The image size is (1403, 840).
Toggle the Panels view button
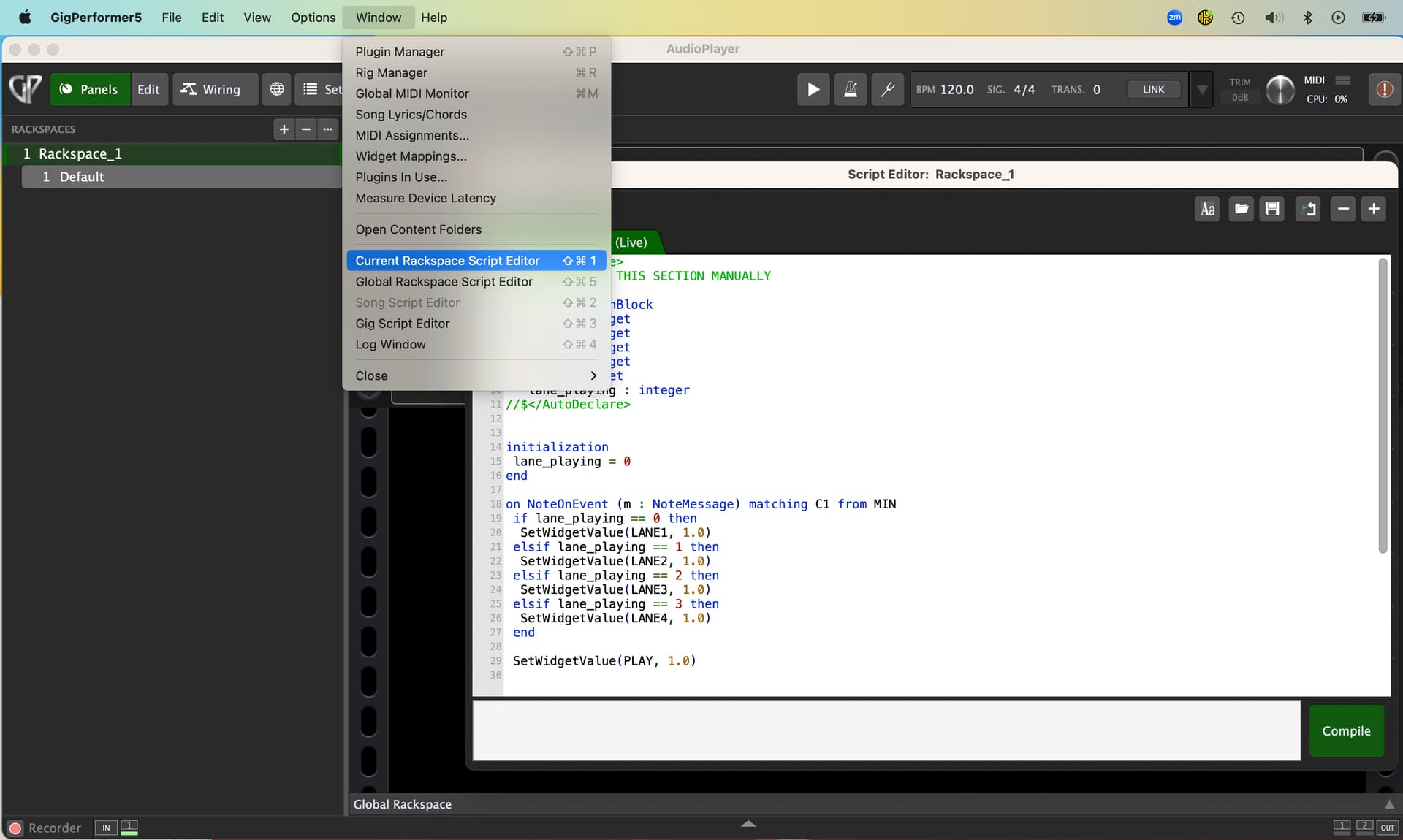tap(89, 89)
